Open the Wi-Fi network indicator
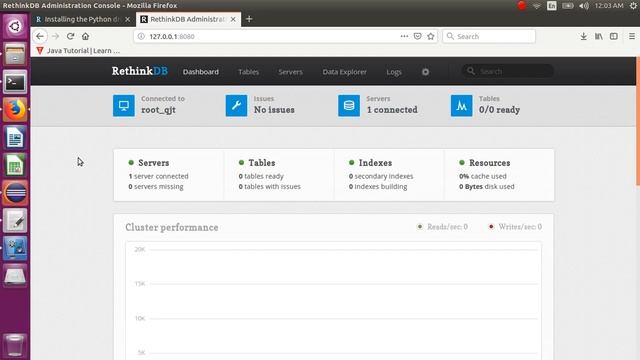This screenshot has width=640, height=360. tap(537, 6)
